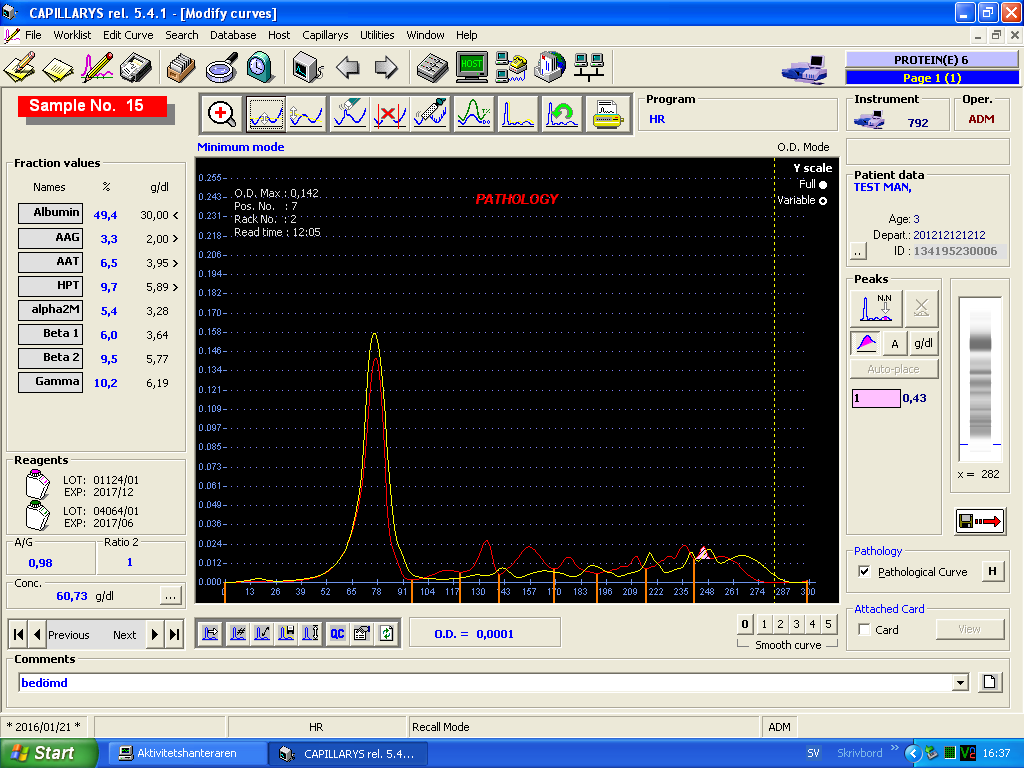Screen dimensions: 1024x768
Task: Click the restore curve green arrow tool
Action: click(x=560, y=114)
